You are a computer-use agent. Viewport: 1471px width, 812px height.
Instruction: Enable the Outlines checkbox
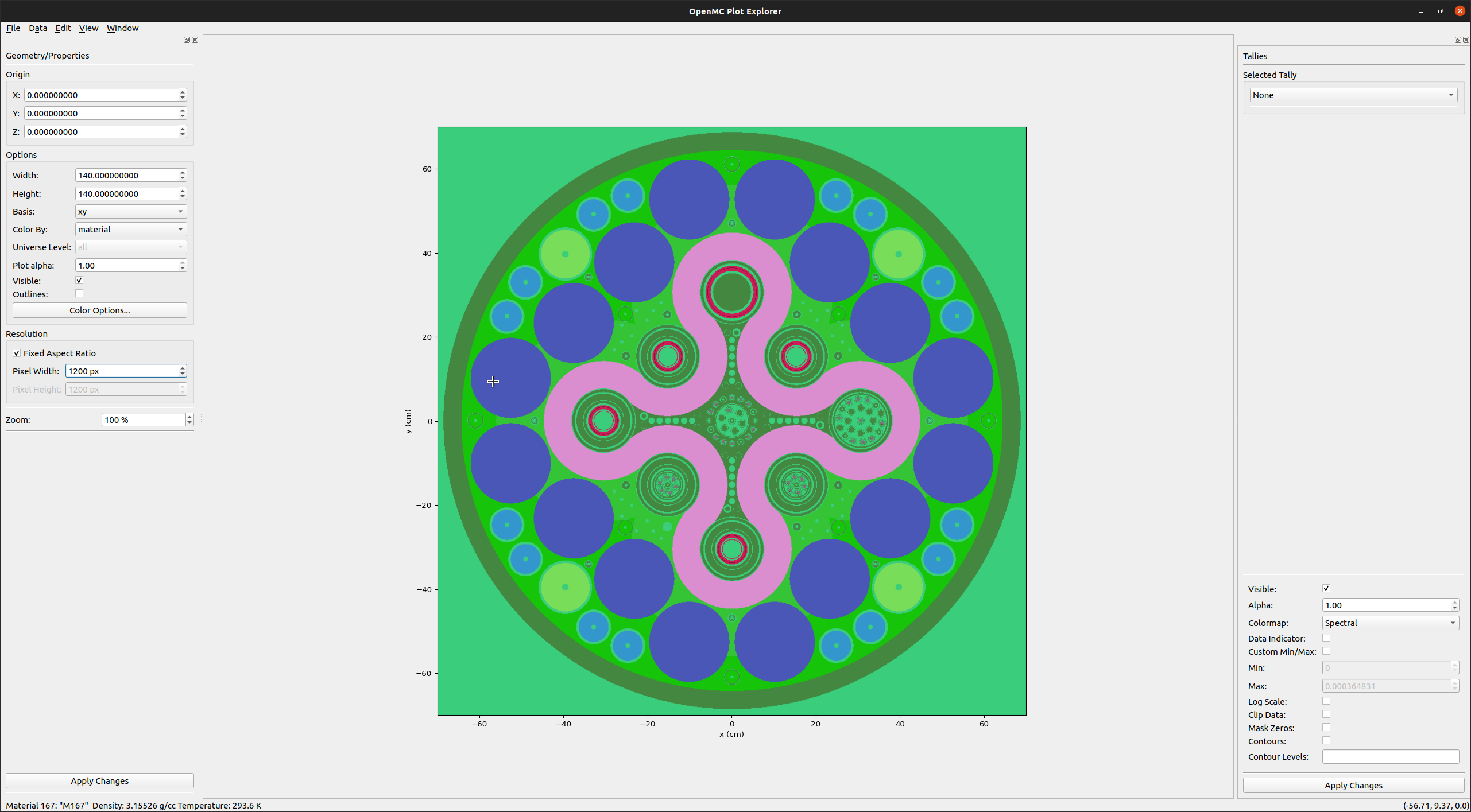[x=79, y=293]
